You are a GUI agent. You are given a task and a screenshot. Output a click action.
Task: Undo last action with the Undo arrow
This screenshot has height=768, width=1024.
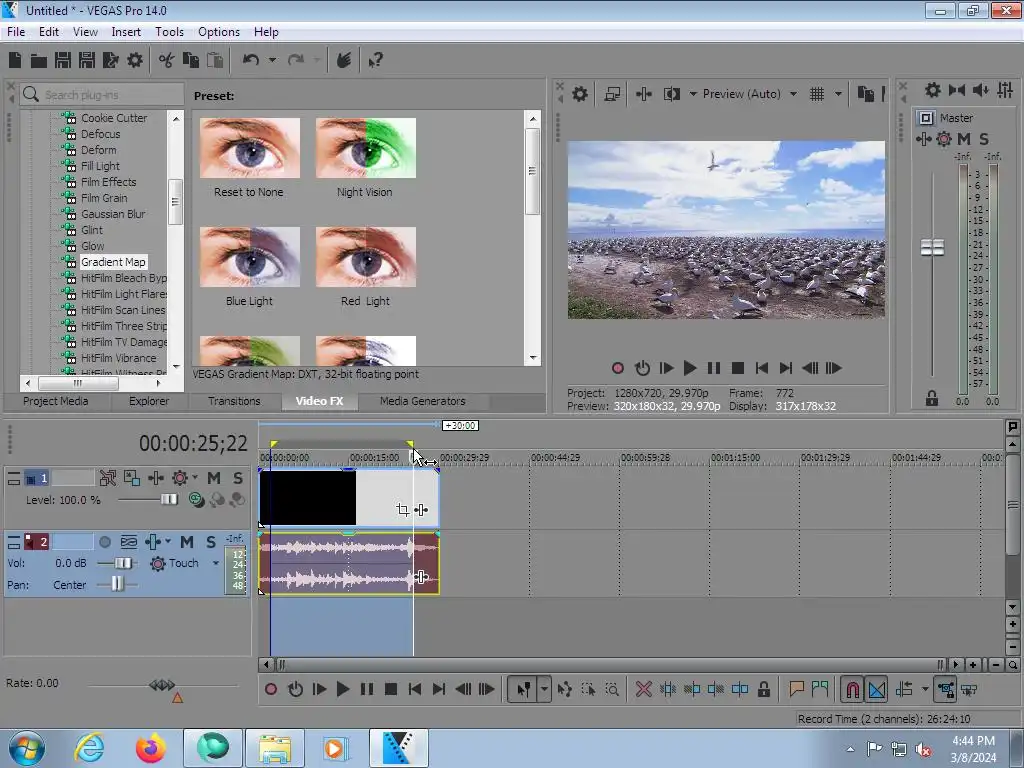(x=251, y=60)
